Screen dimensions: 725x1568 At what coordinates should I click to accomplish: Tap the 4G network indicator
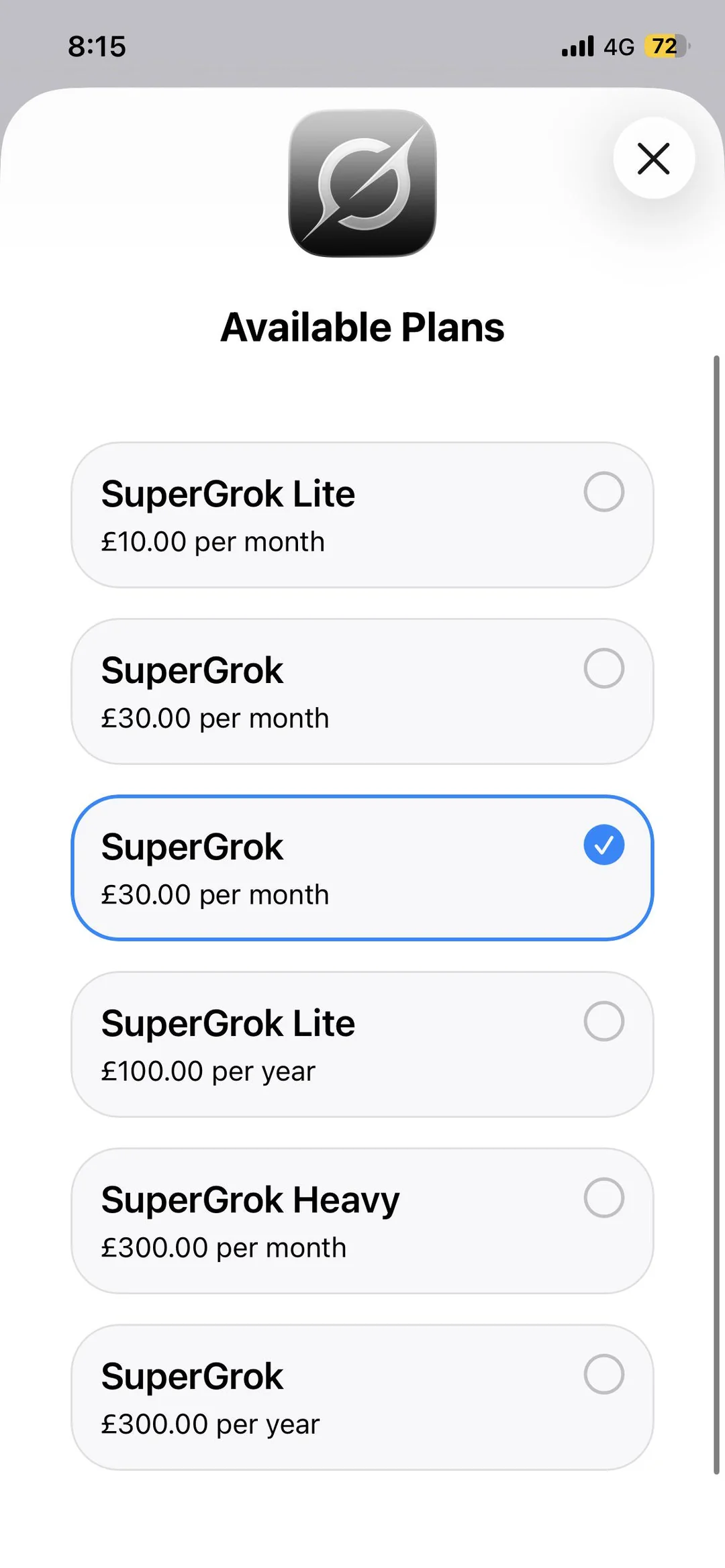pyautogui.click(x=619, y=46)
